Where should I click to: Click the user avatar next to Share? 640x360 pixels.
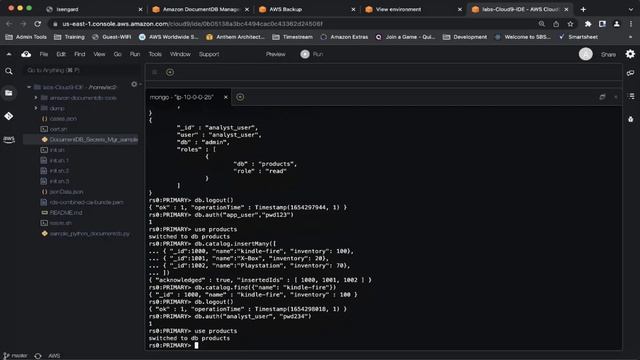586,54
